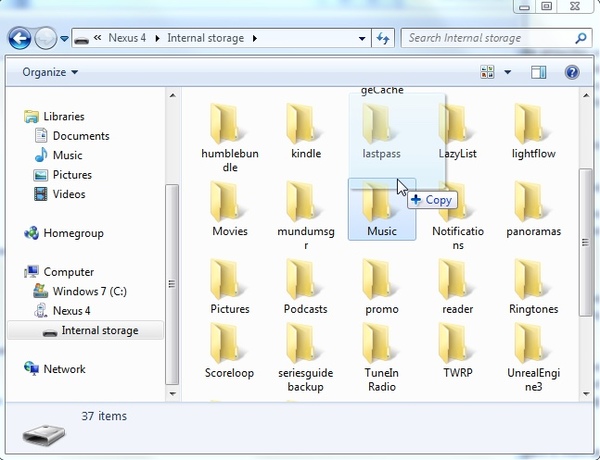The width and height of the screenshot is (600, 460).
Task: Select the UnrealEngine3 folder
Action: click(x=533, y=358)
